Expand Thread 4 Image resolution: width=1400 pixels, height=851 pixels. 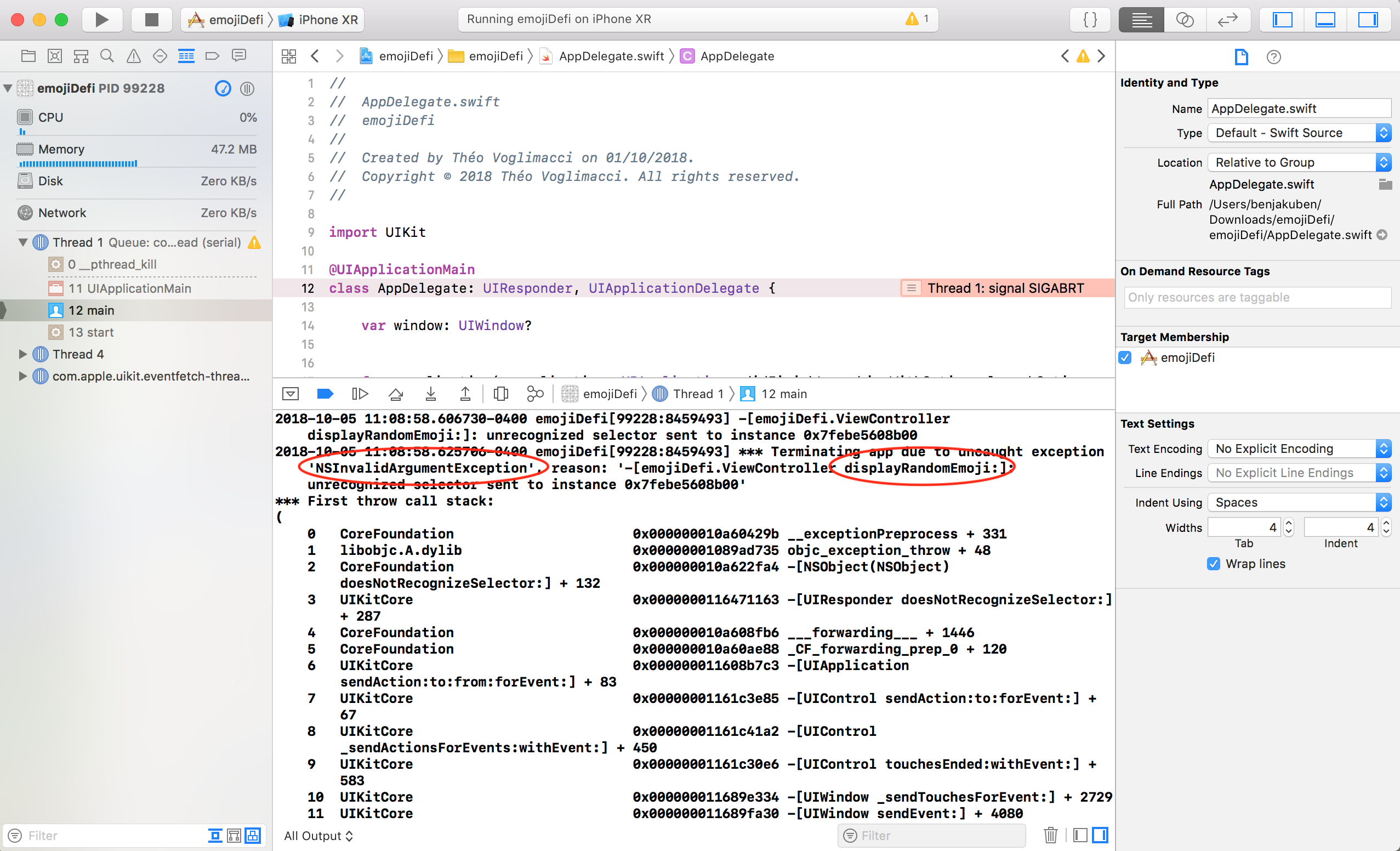coord(22,354)
